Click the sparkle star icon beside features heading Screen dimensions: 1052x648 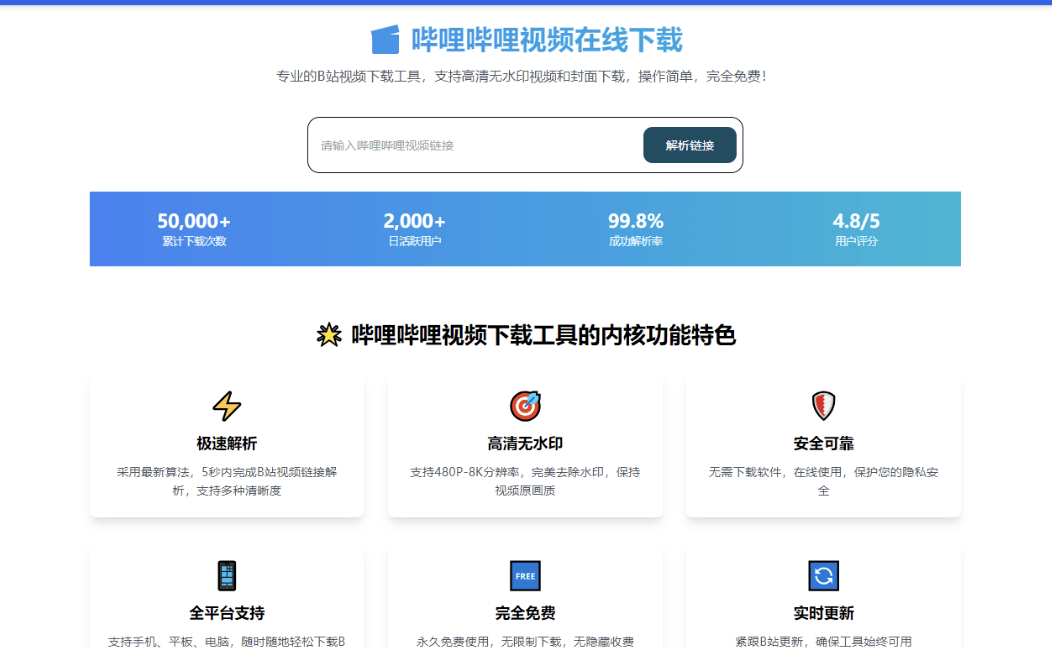329,335
